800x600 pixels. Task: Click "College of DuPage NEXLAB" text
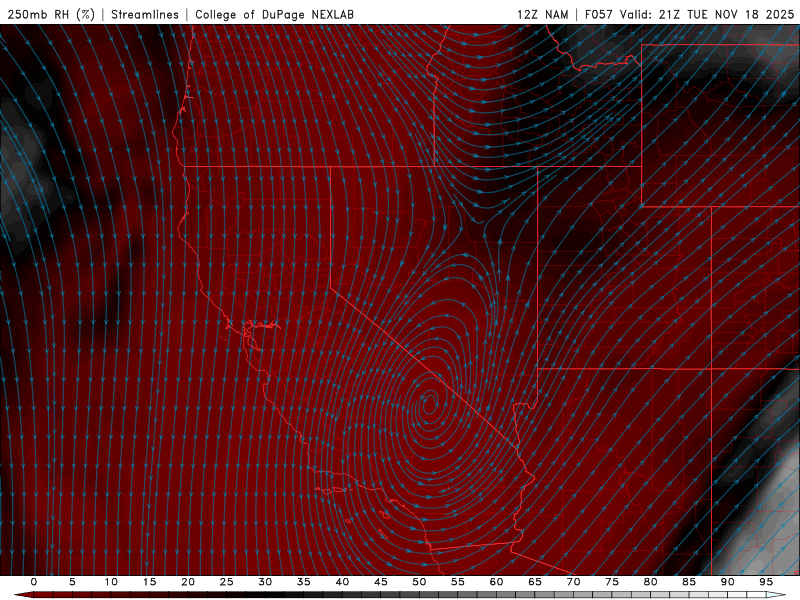coord(274,14)
